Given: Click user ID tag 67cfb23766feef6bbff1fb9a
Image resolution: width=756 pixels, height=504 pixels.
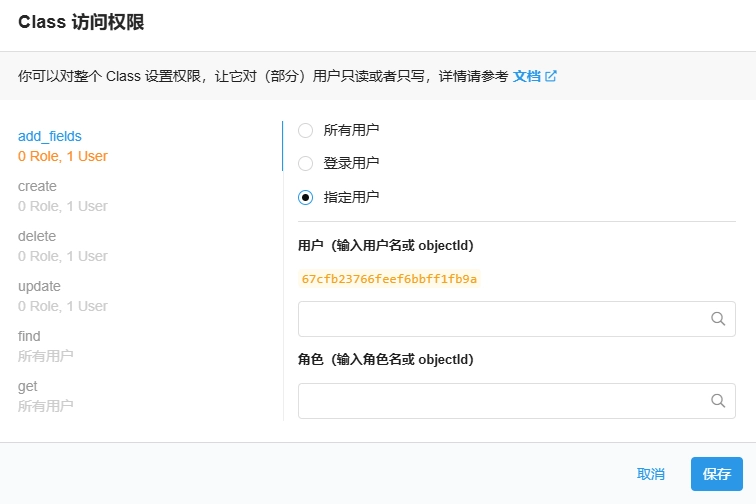Looking at the screenshot, I should point(389,279).
